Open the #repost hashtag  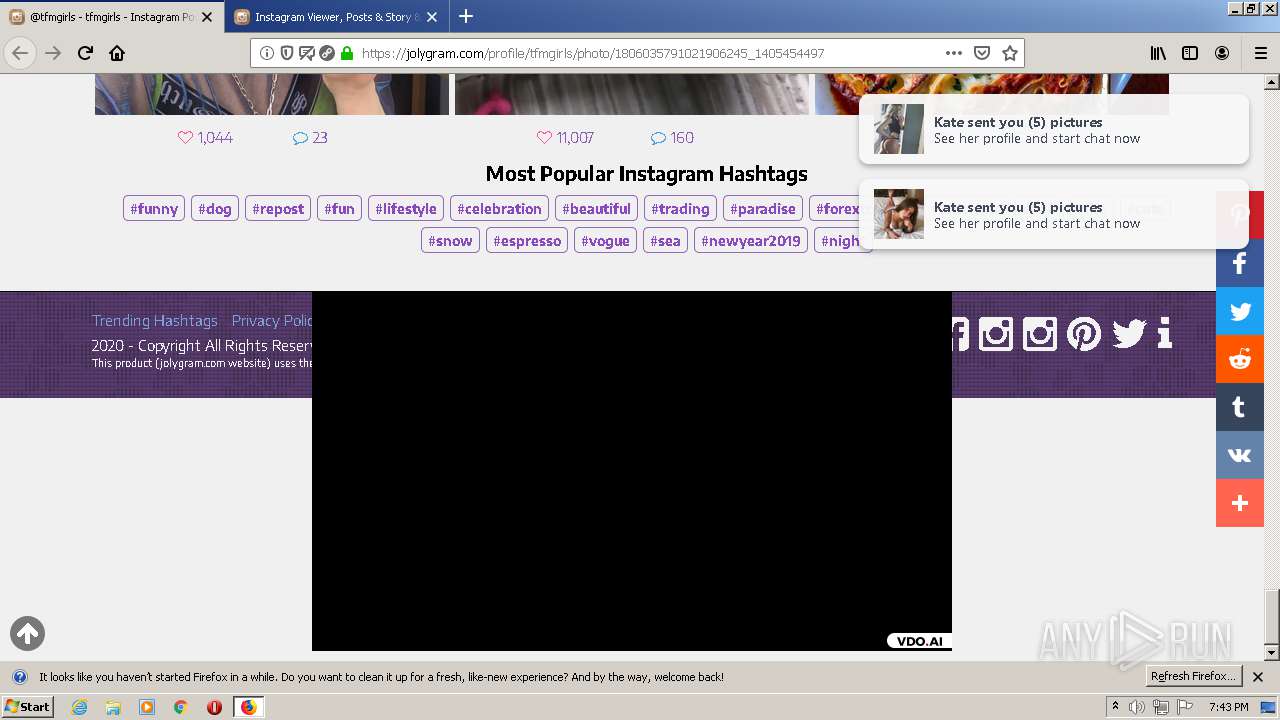[278, 208]
